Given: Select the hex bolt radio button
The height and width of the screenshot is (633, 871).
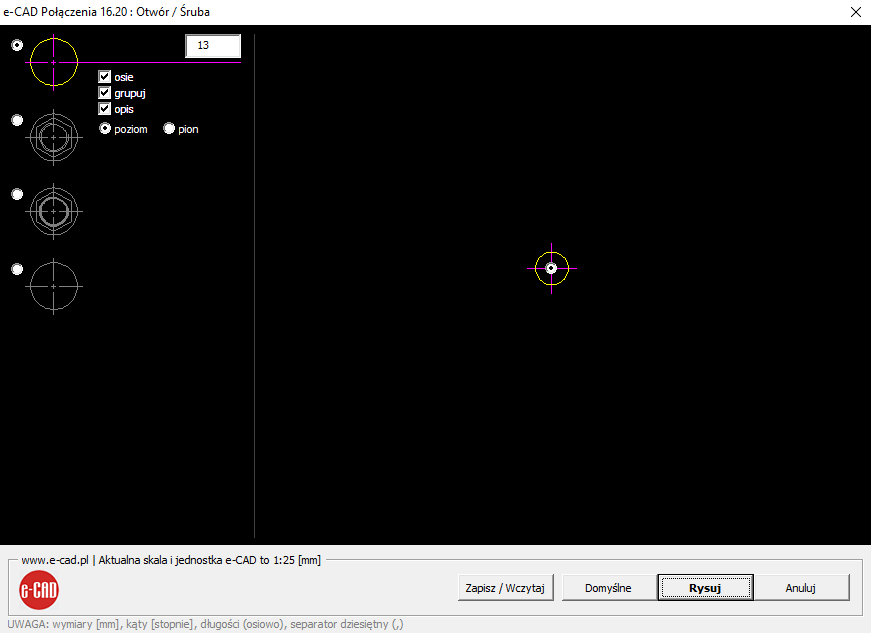Looking at the screenshot, I should tap(17, 120).
